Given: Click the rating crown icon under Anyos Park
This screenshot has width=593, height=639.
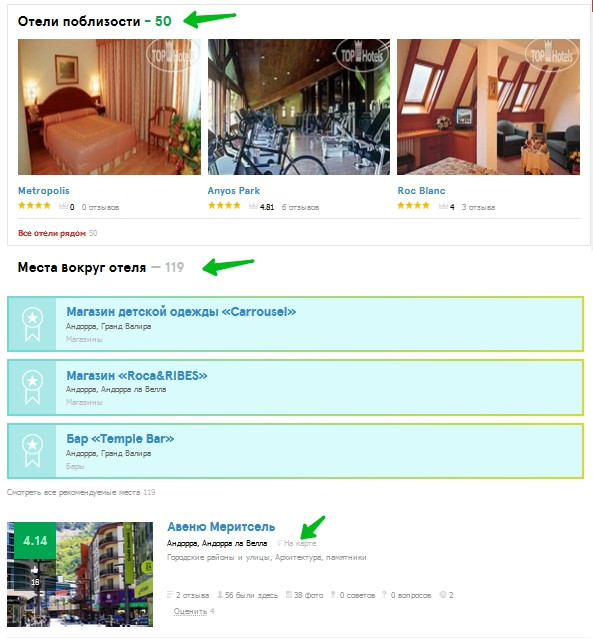Looking at the screenshot, I should pyautogui.click(x=253, y=207).
